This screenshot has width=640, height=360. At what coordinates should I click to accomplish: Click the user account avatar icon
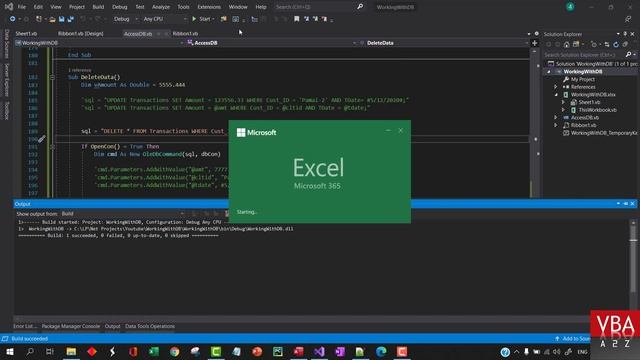click(570, 7)
